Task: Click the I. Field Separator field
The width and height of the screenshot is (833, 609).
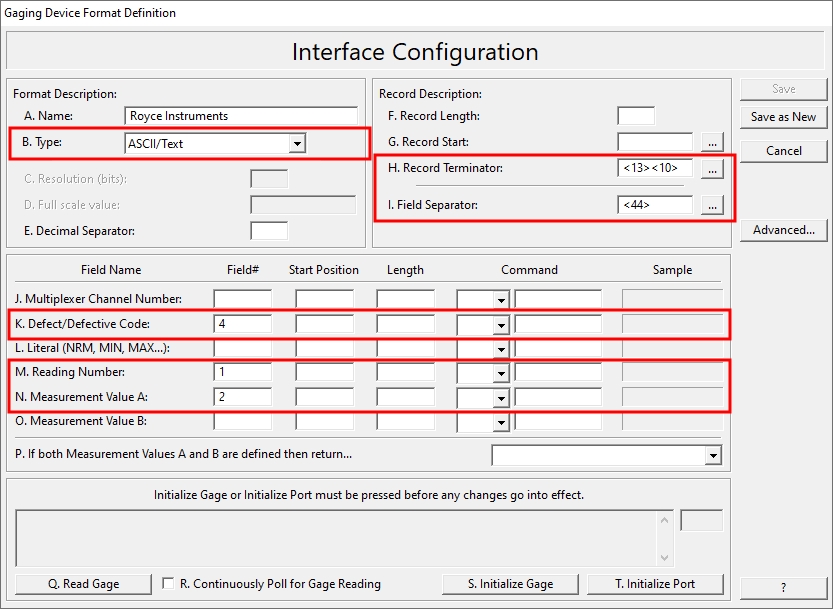Action: (x=655, y=205)
